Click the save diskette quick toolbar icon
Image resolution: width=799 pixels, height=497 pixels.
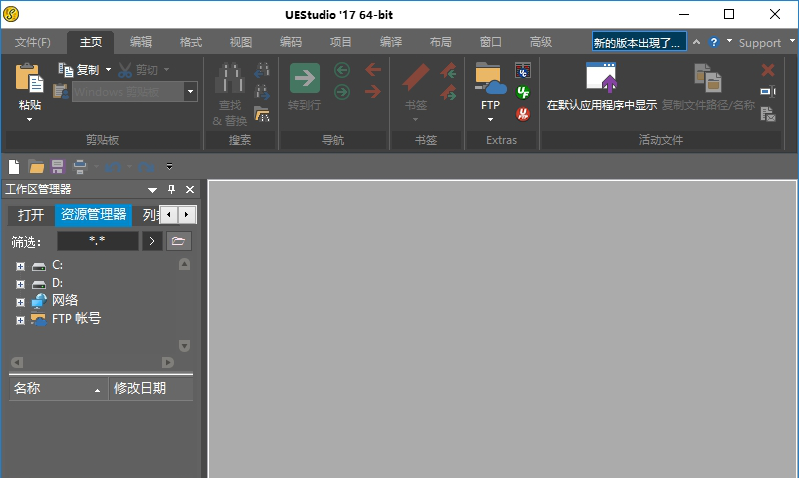(x=58, y=167)
